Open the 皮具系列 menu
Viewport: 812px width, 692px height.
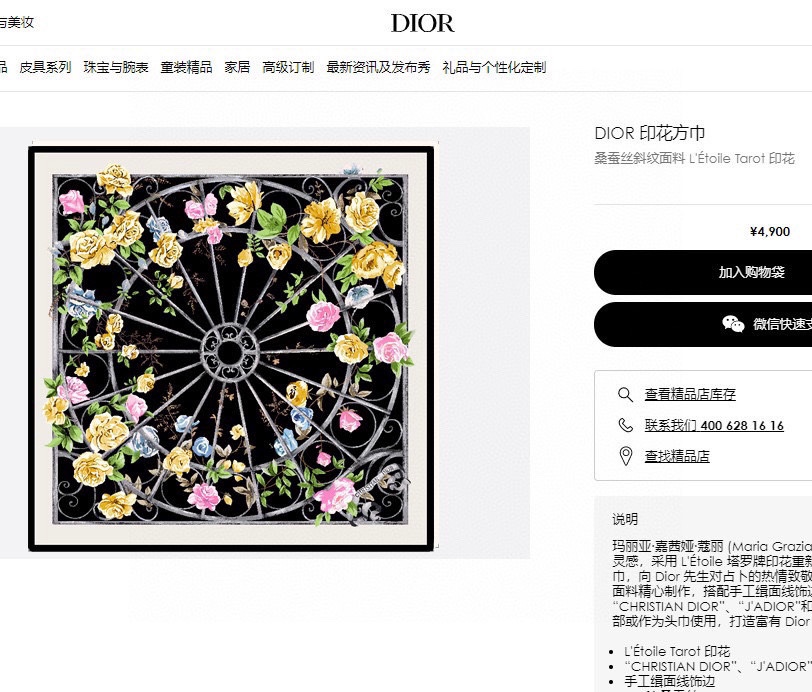coord(45,67)
